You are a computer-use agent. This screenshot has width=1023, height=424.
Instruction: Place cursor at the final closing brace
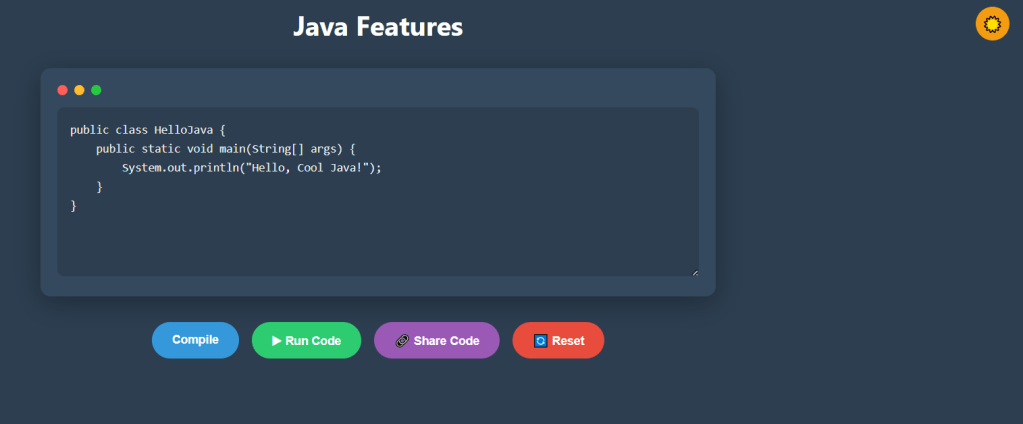coord(73,206)
